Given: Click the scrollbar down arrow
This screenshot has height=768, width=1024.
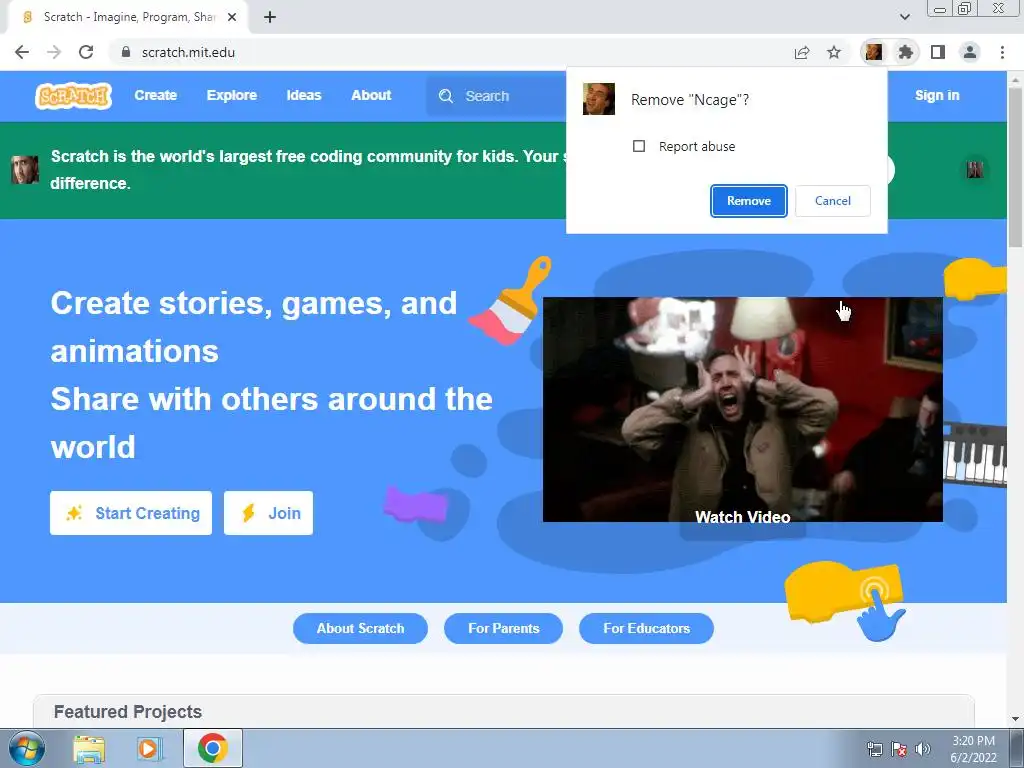Looking at the screenshot, I should click(x=1015, y=719).
